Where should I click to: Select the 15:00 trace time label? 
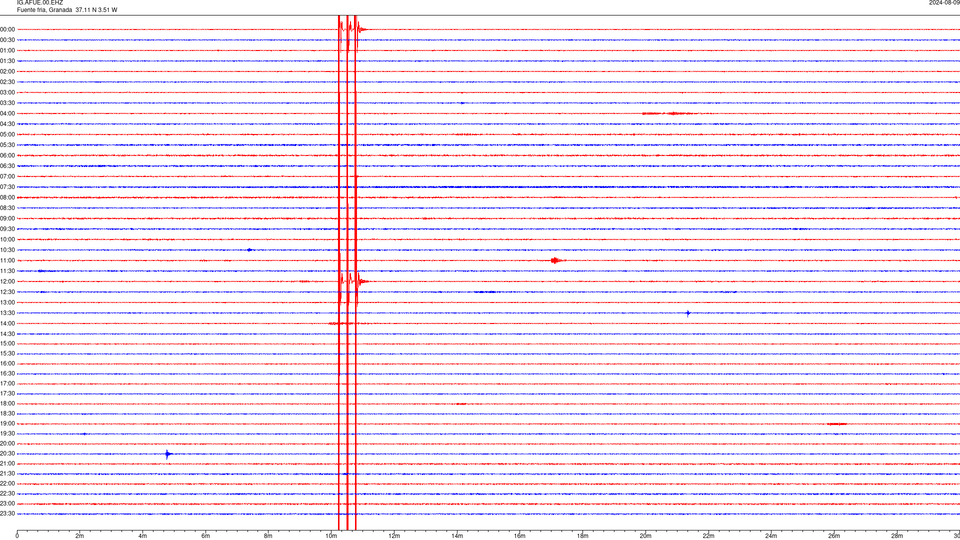[x=8, y=343]
